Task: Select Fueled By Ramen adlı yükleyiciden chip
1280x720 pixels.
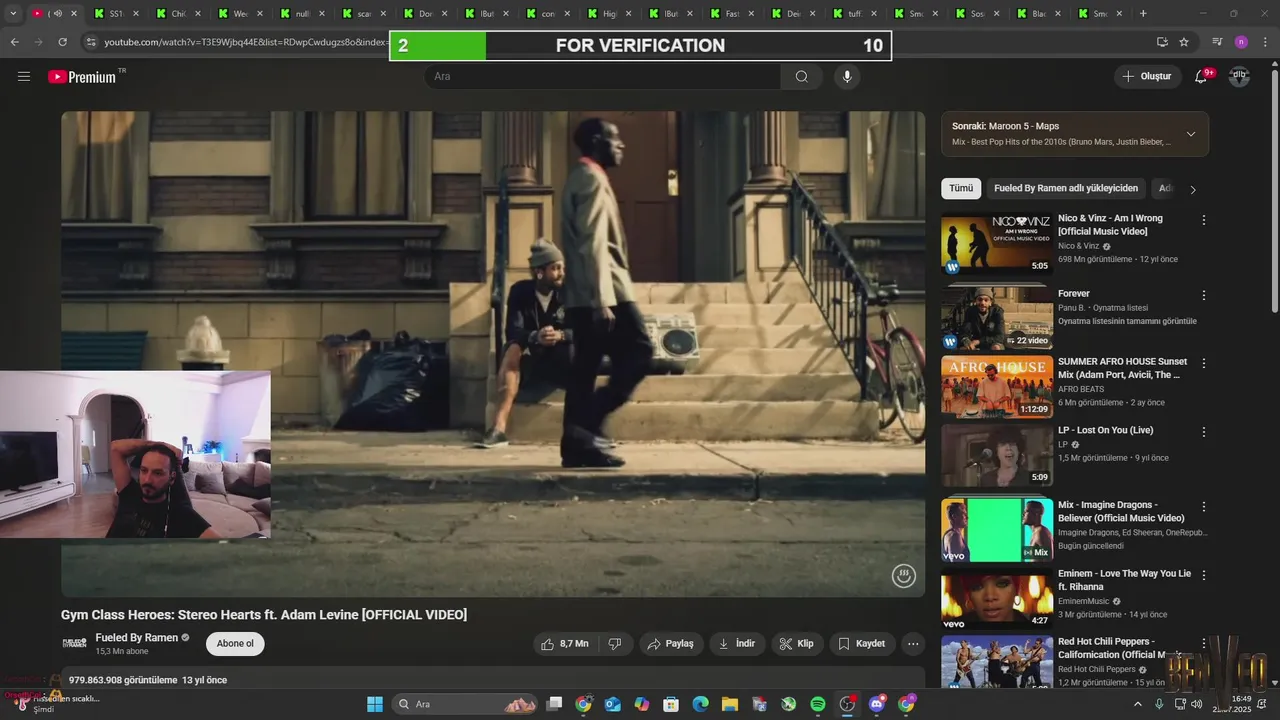Action: point(1066,188)
